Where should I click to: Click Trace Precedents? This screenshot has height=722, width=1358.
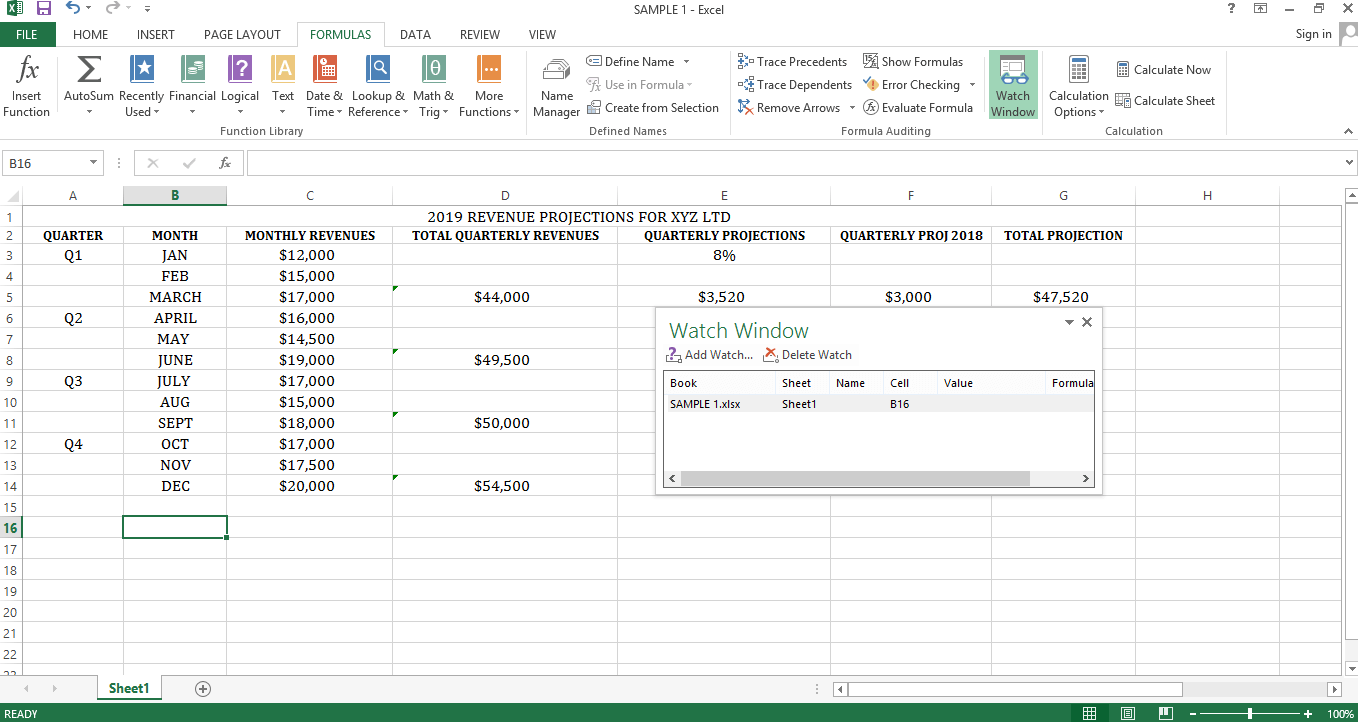click(793, 61)
